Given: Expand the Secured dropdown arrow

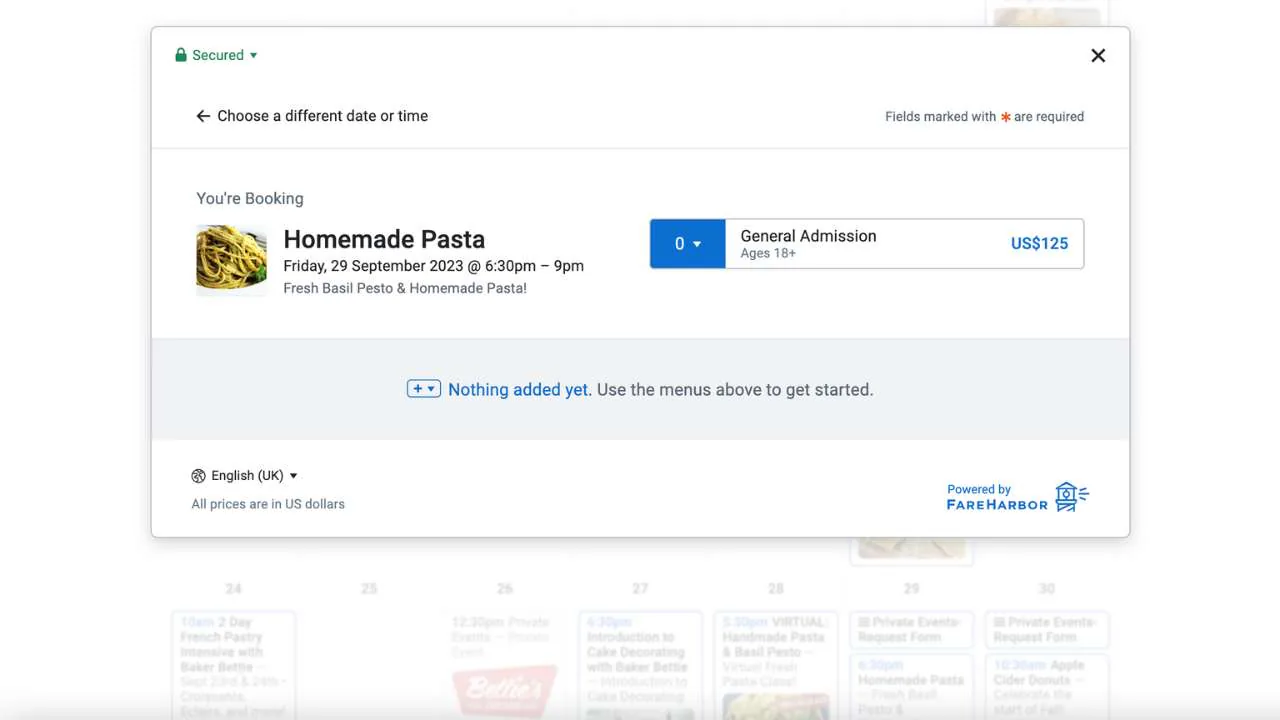Looking at the screenshot, I should pyautogui.click(x=253, y=56).
